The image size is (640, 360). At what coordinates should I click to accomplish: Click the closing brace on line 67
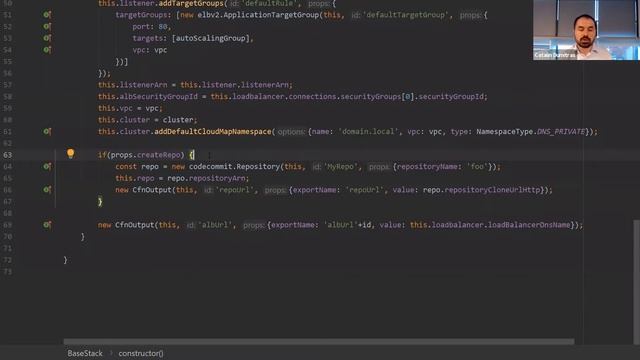point(100,202)
